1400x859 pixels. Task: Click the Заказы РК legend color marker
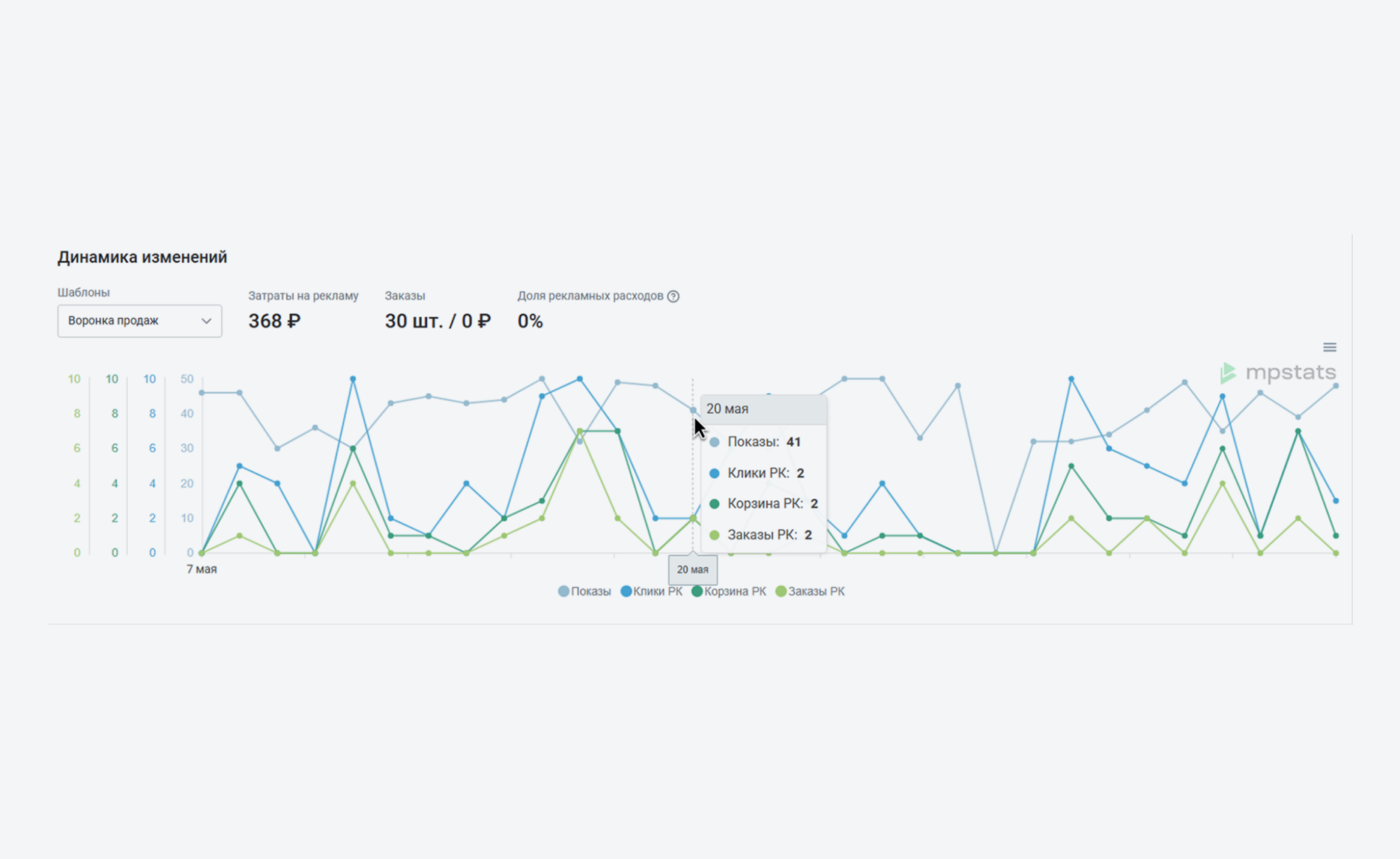pyautogui.click(x=781, y=592)
